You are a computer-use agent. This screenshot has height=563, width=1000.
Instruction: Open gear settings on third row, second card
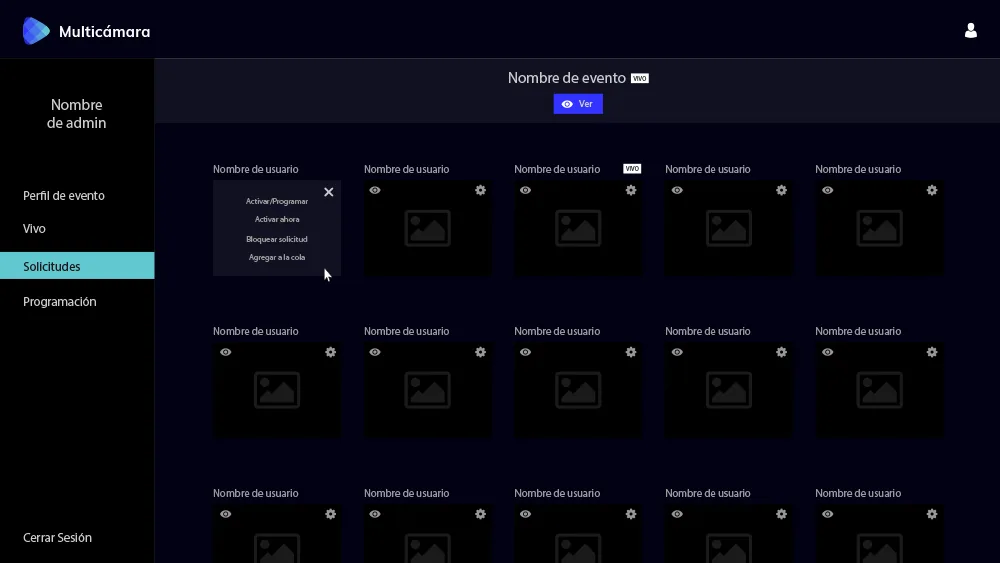click(x=480, y=514)
